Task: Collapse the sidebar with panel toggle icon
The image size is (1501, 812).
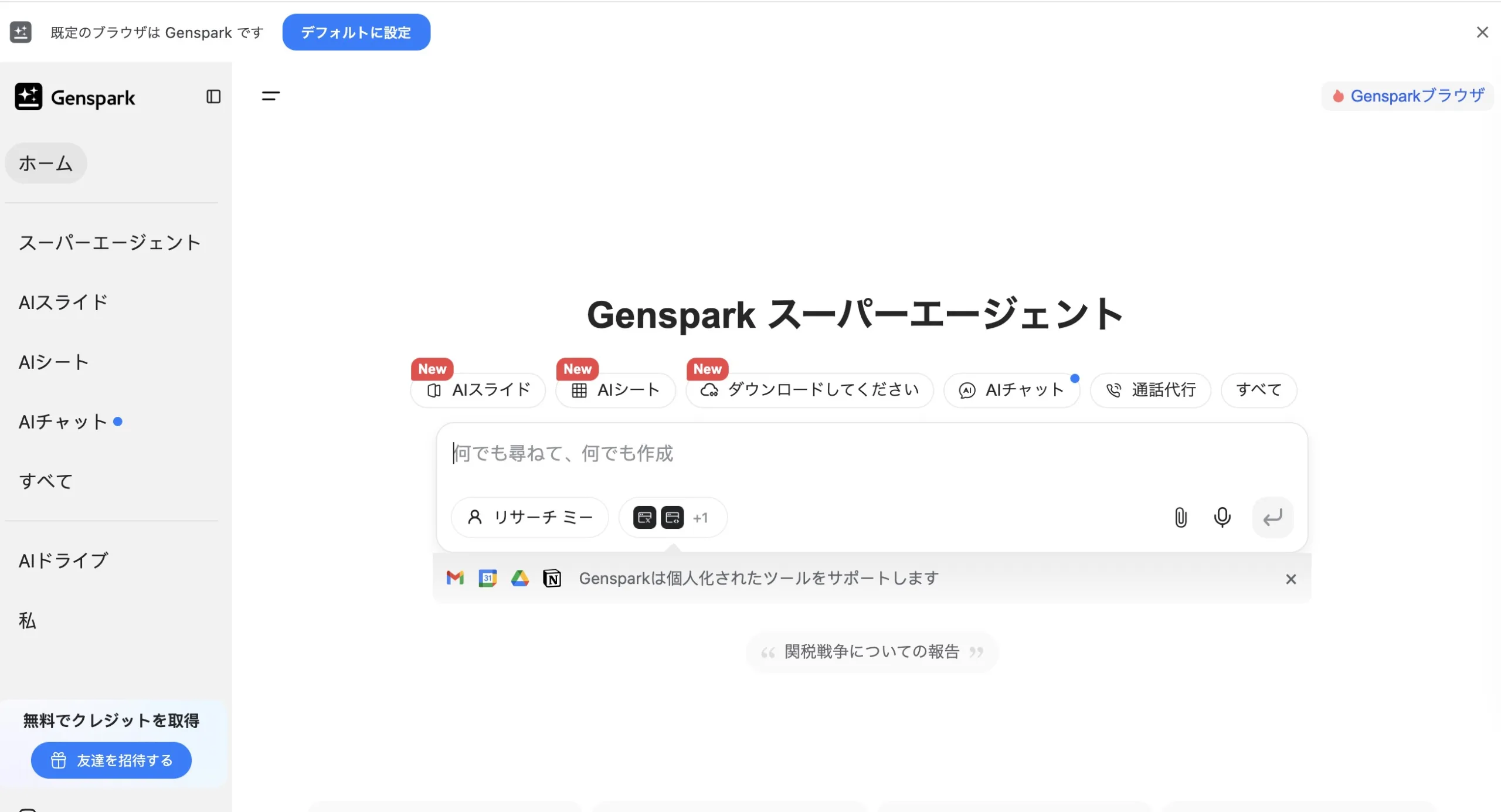Action: coord(213,97)
